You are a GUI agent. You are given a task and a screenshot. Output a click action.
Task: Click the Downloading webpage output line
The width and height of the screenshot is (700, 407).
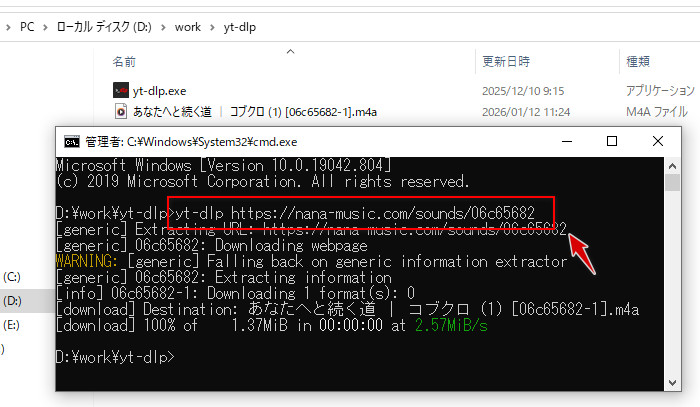click(212, 245)
